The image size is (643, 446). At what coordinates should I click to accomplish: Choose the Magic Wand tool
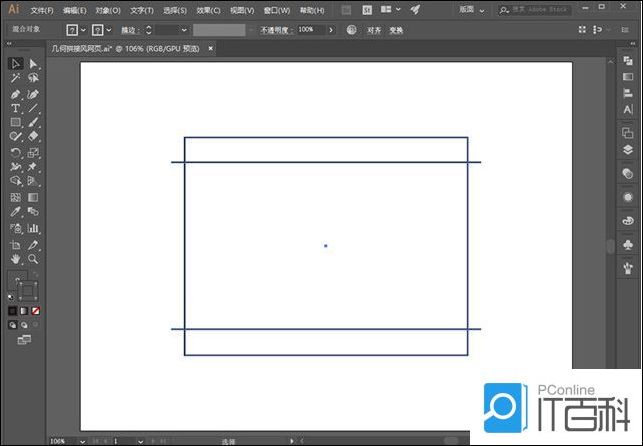click(15, 78)
